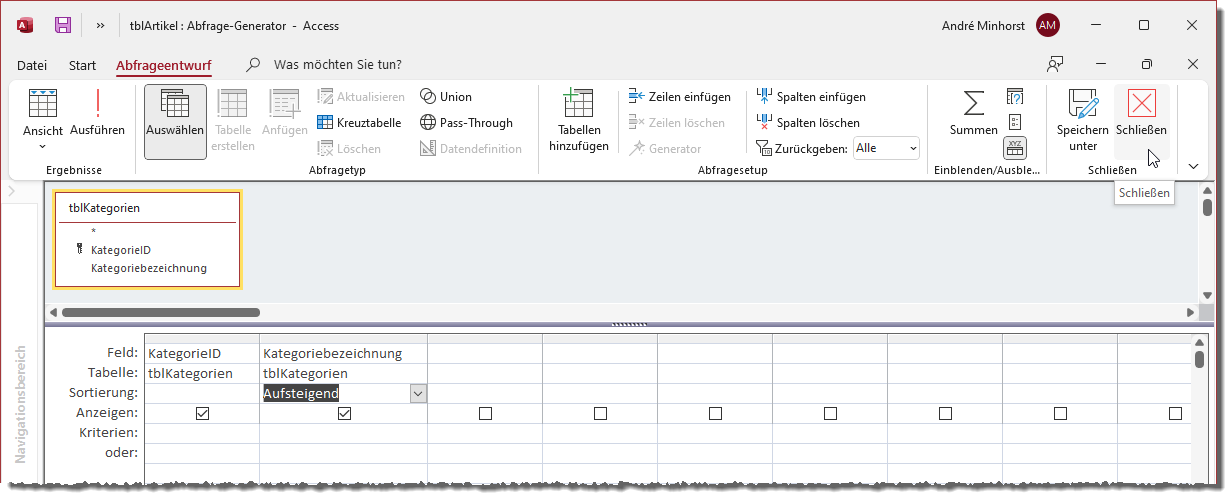Click the Kriterien cell under KategorieID
1232x502 pixels.
[201, 433]
